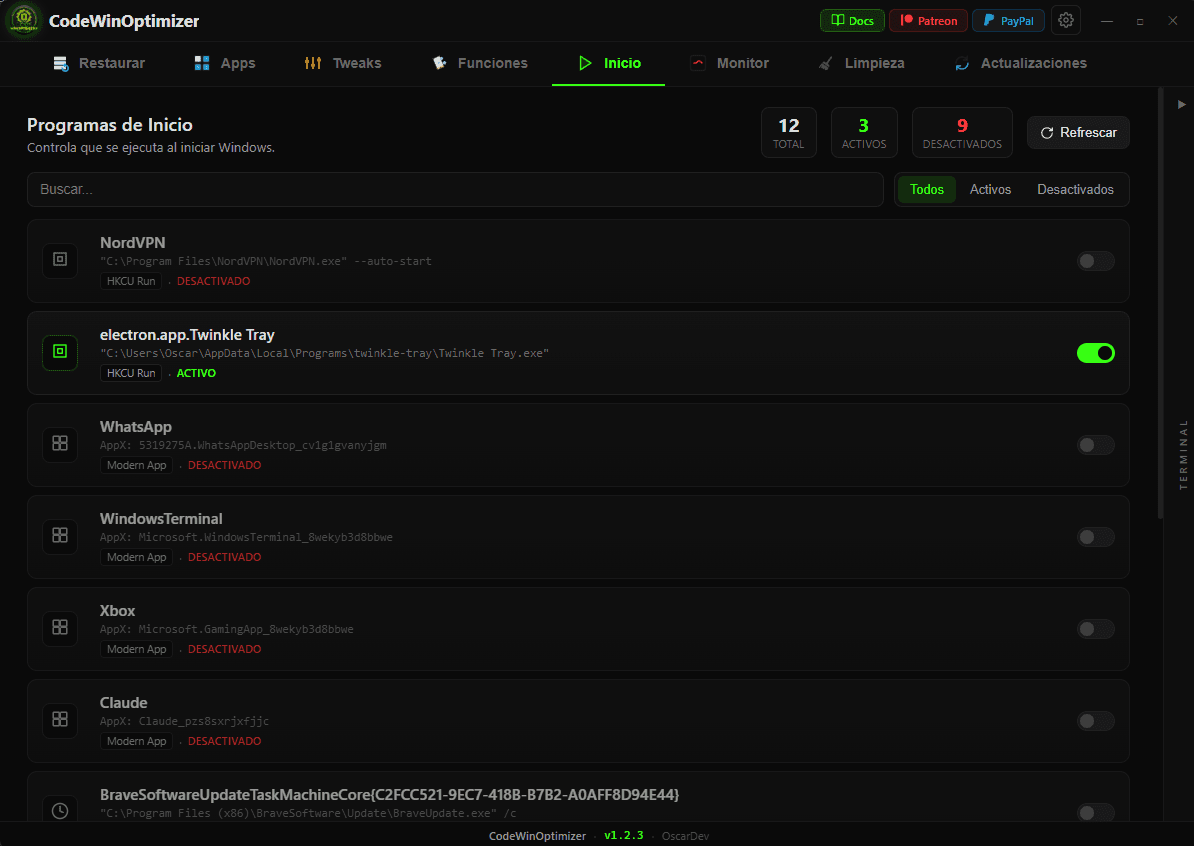
Task: Click the Xbox app grid icon
Action: (x=60, y=628)
